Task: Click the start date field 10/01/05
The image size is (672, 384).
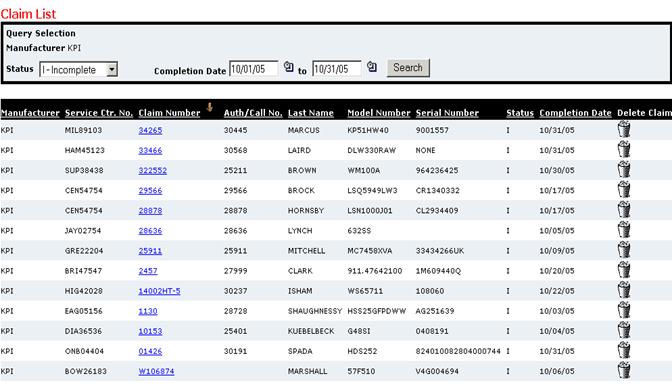Action: [254, 69]
